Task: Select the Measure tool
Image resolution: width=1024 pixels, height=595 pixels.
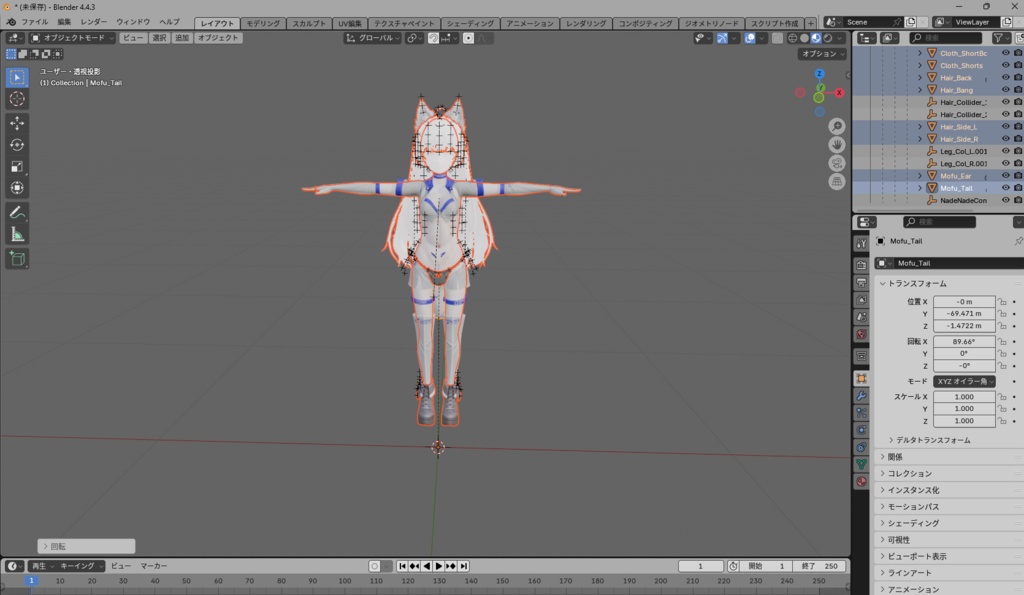Action: (17, 235)
